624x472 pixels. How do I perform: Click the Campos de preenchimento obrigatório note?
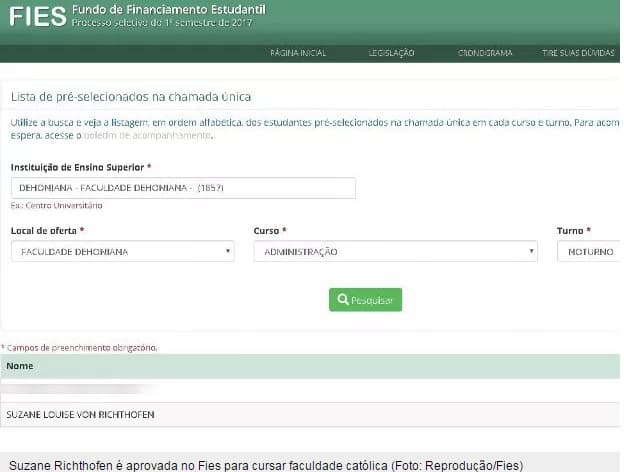pyautogui.click(x=80, y=347)
